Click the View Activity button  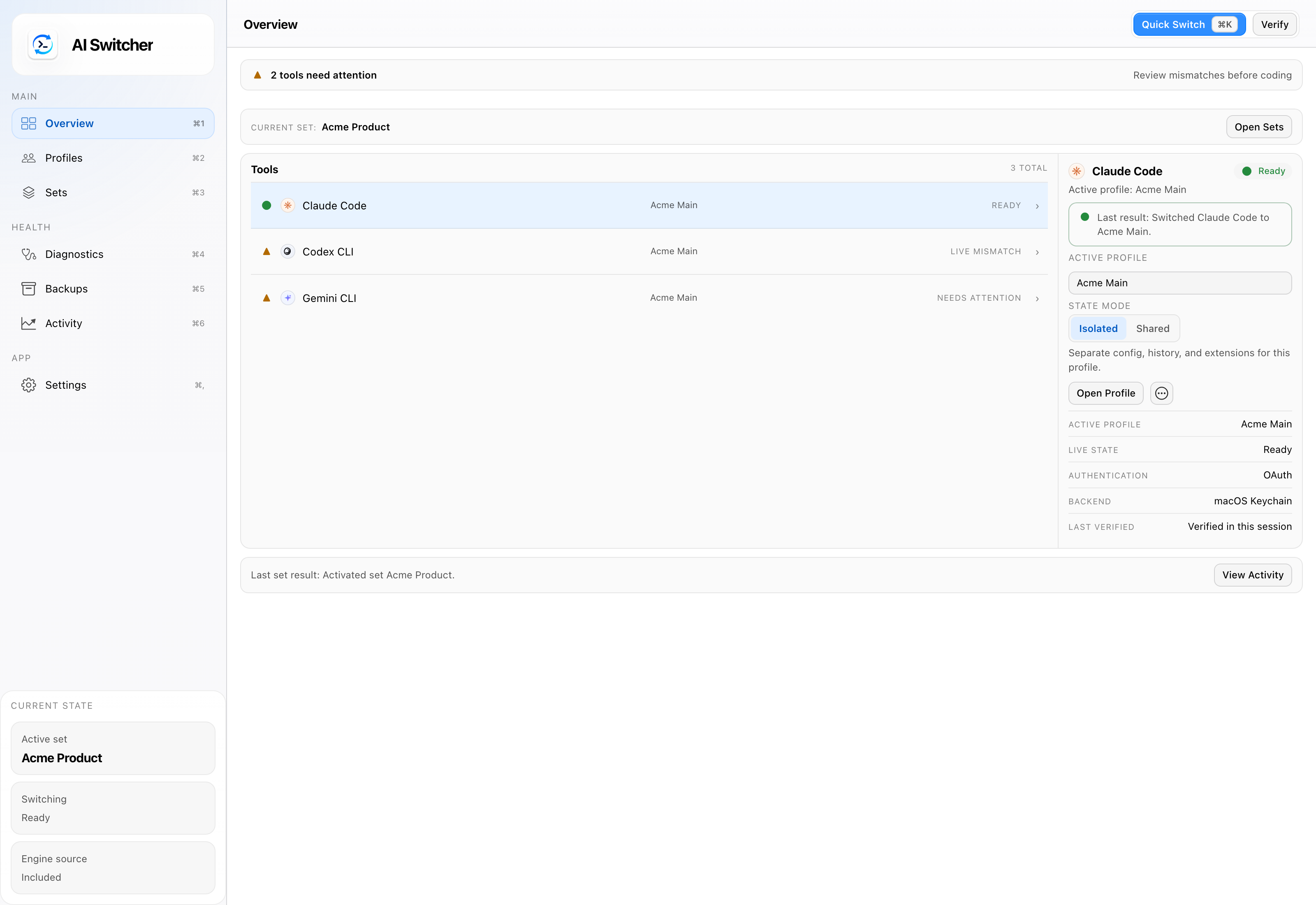pyautogui.click(x=1253, y=575)
